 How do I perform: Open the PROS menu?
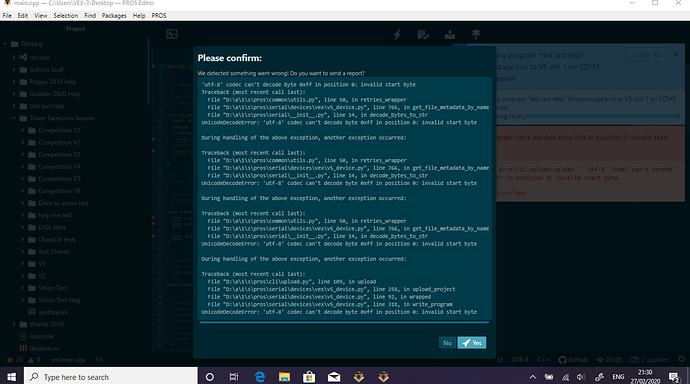click(159, 15)
